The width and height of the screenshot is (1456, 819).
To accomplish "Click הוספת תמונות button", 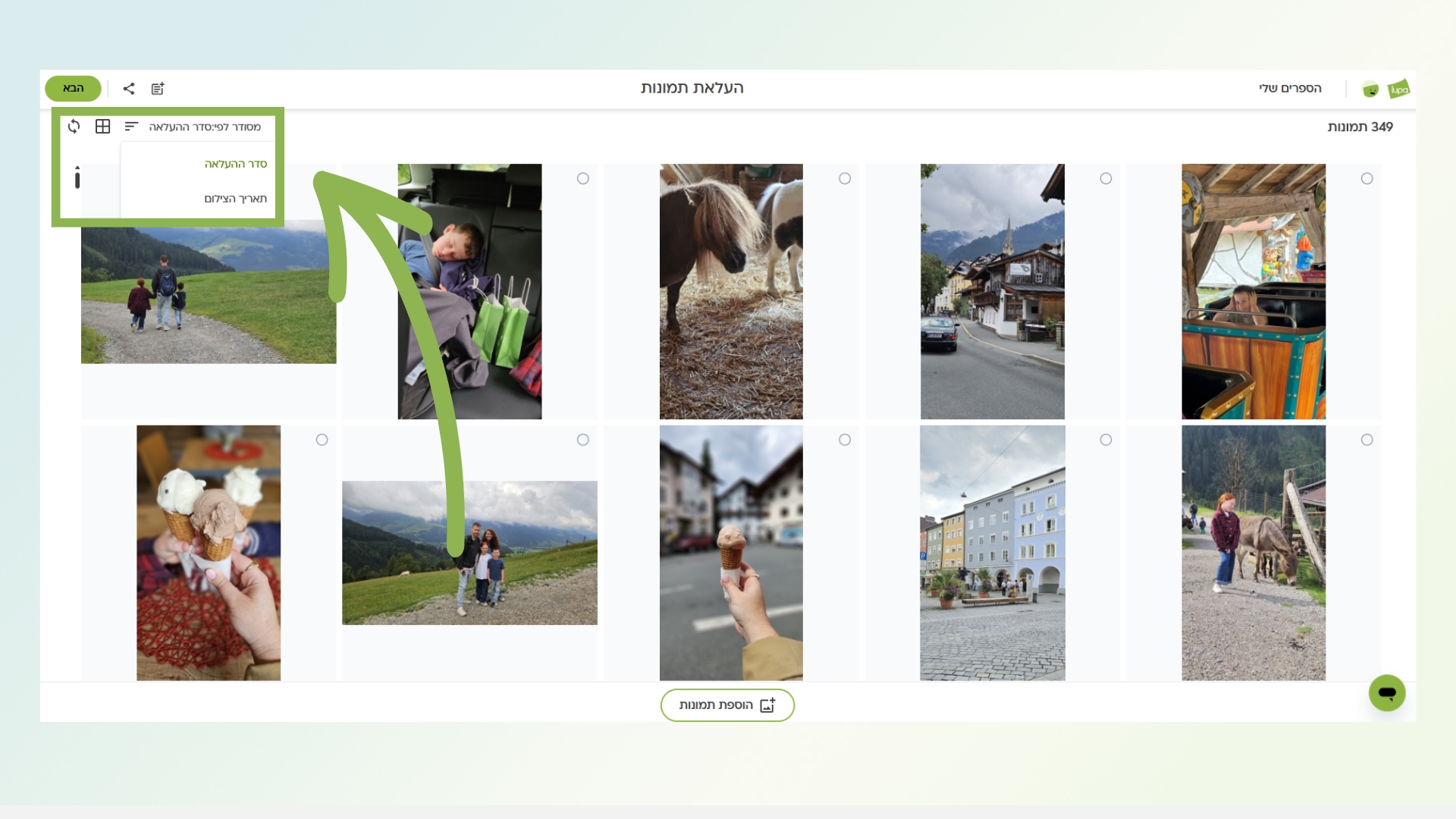I will click(x=727, y=705).
